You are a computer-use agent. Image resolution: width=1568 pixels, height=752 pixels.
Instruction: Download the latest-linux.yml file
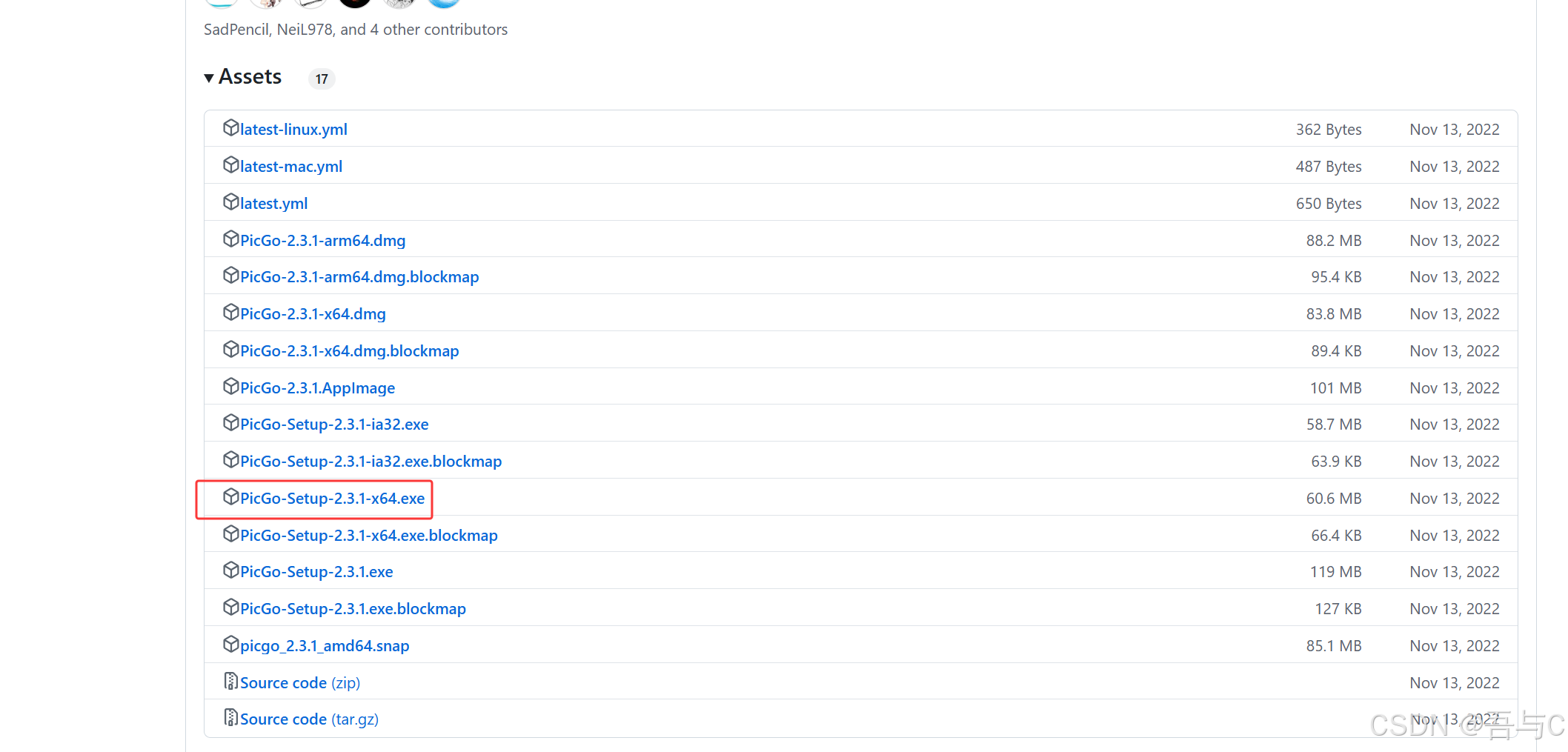pyautogui.click(x=293, y=130)
